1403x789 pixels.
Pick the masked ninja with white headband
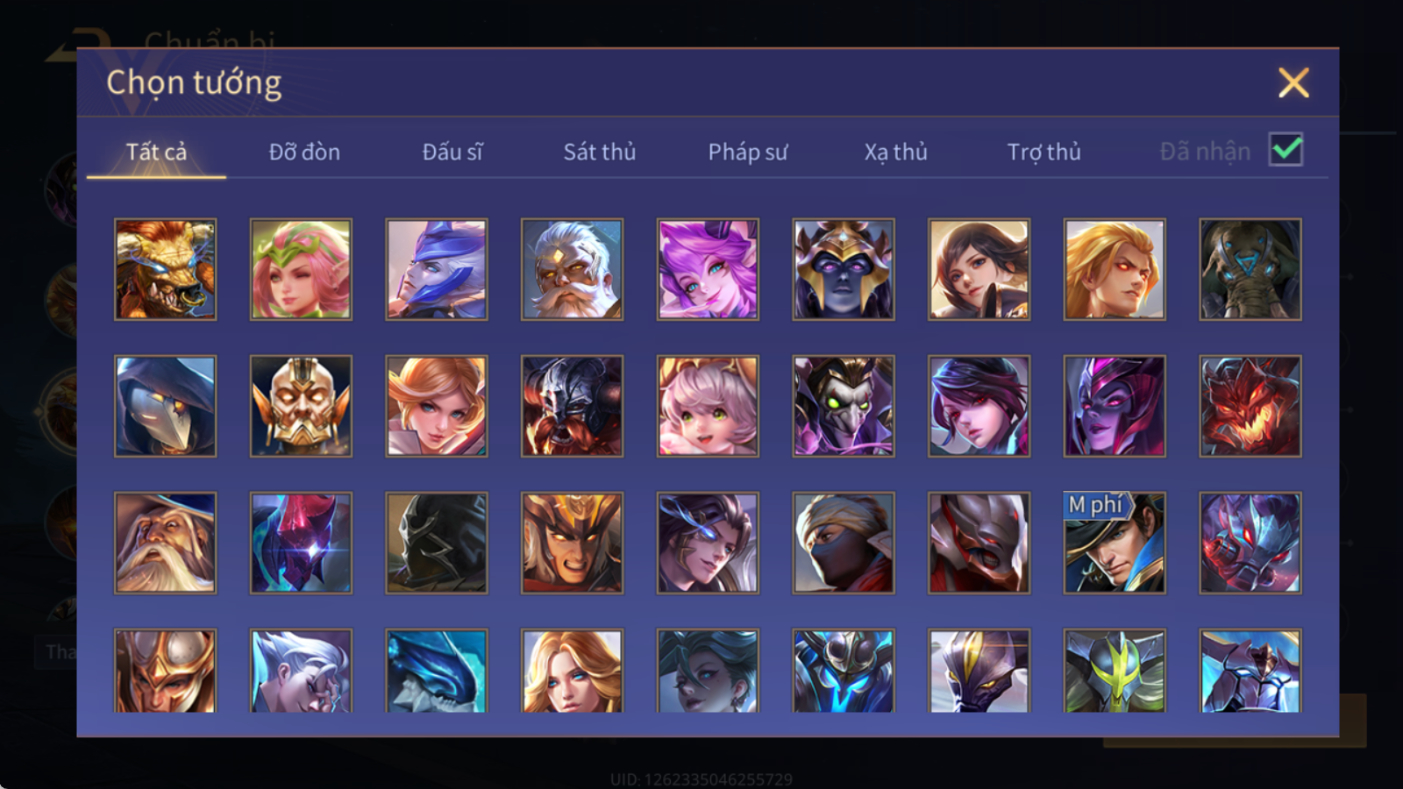844,543
